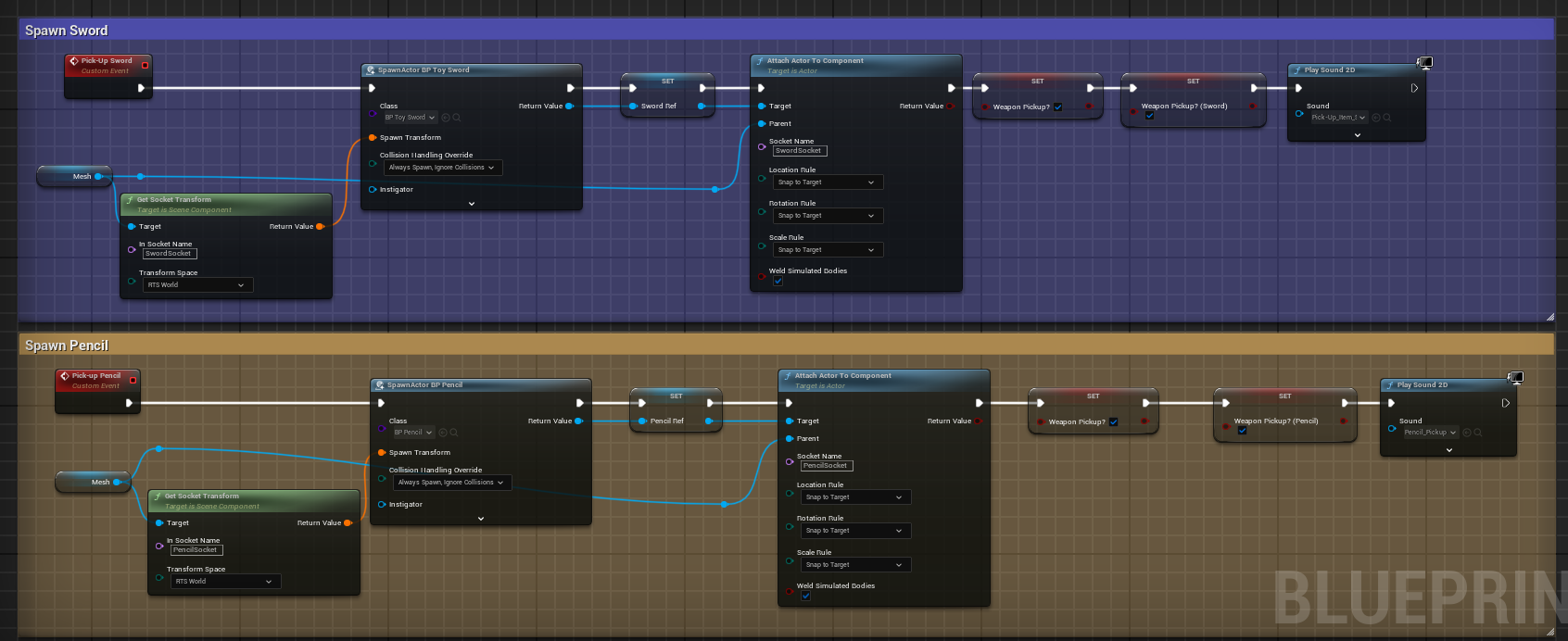Open Scale Rule dropdown in Spawn Sword
This screenshot has width=1568, height=641.
[828, 250]
